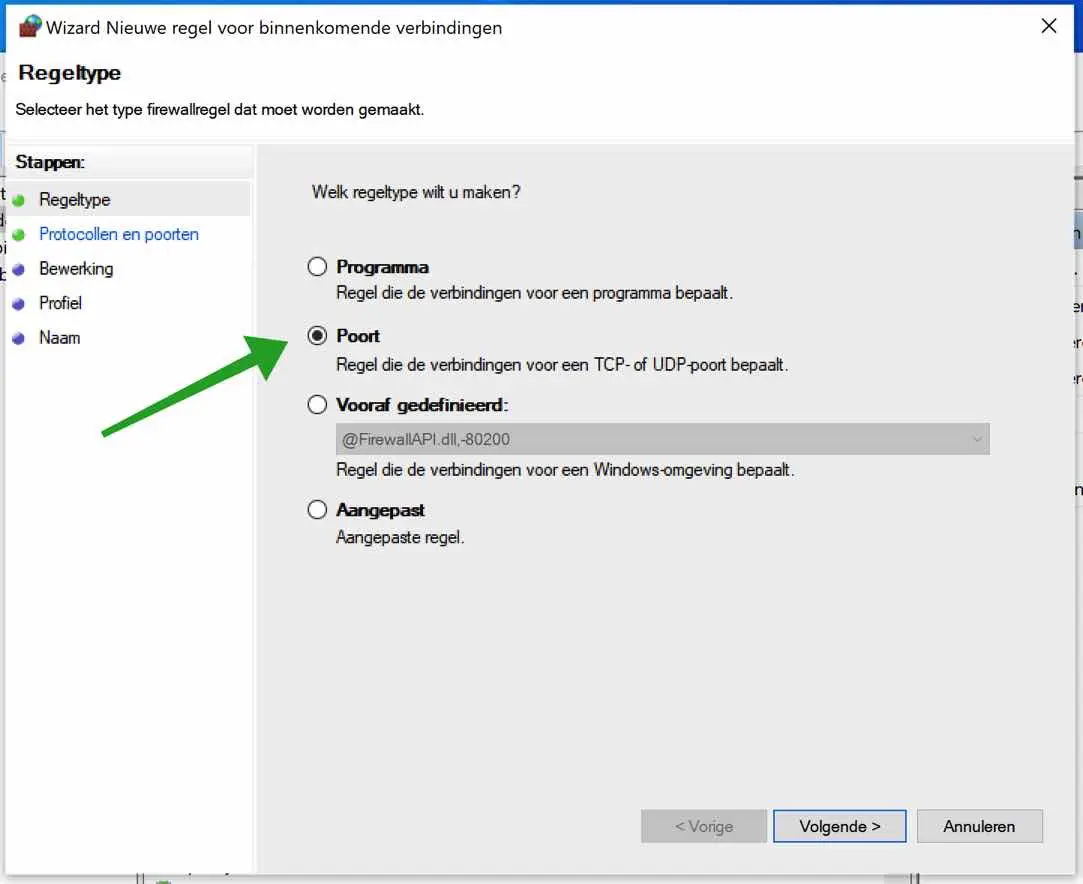The image size is (1083, 884).
Task: Click the disabled < Vorige button
Action: [704, 826]
